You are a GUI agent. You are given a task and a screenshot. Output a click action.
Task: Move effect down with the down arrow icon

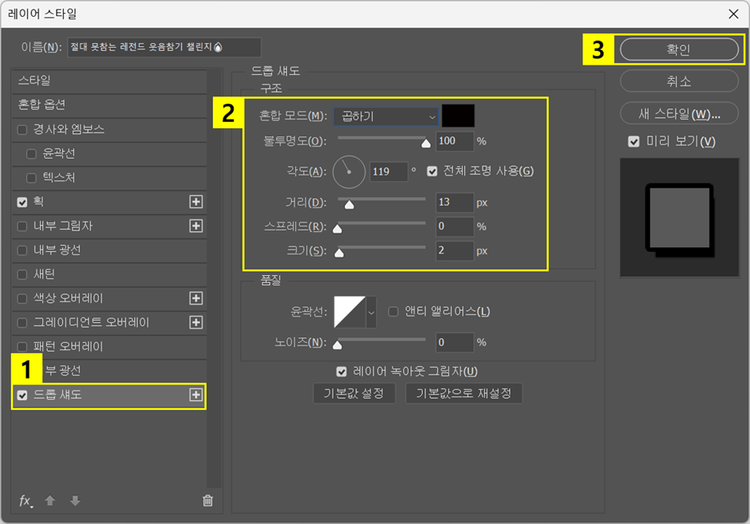pyautogui.click(x=75, y=501)
